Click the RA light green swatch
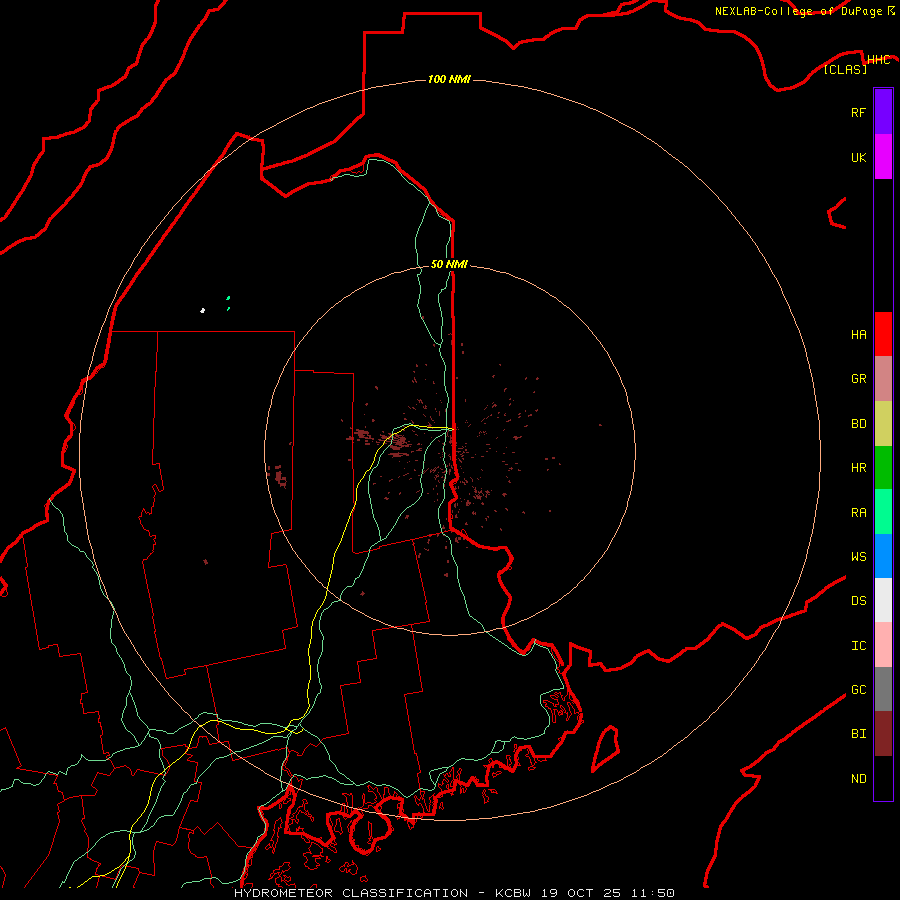Viewport: 900px width, 900px height. 883,512
